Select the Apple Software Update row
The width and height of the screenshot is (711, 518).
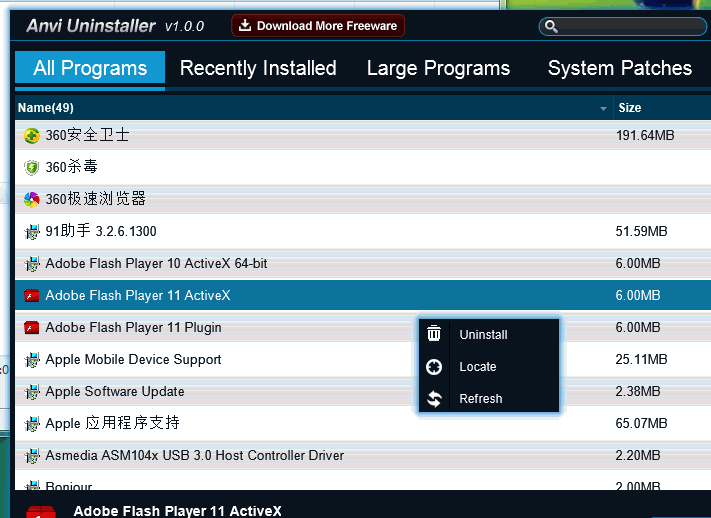coord(115,391)
